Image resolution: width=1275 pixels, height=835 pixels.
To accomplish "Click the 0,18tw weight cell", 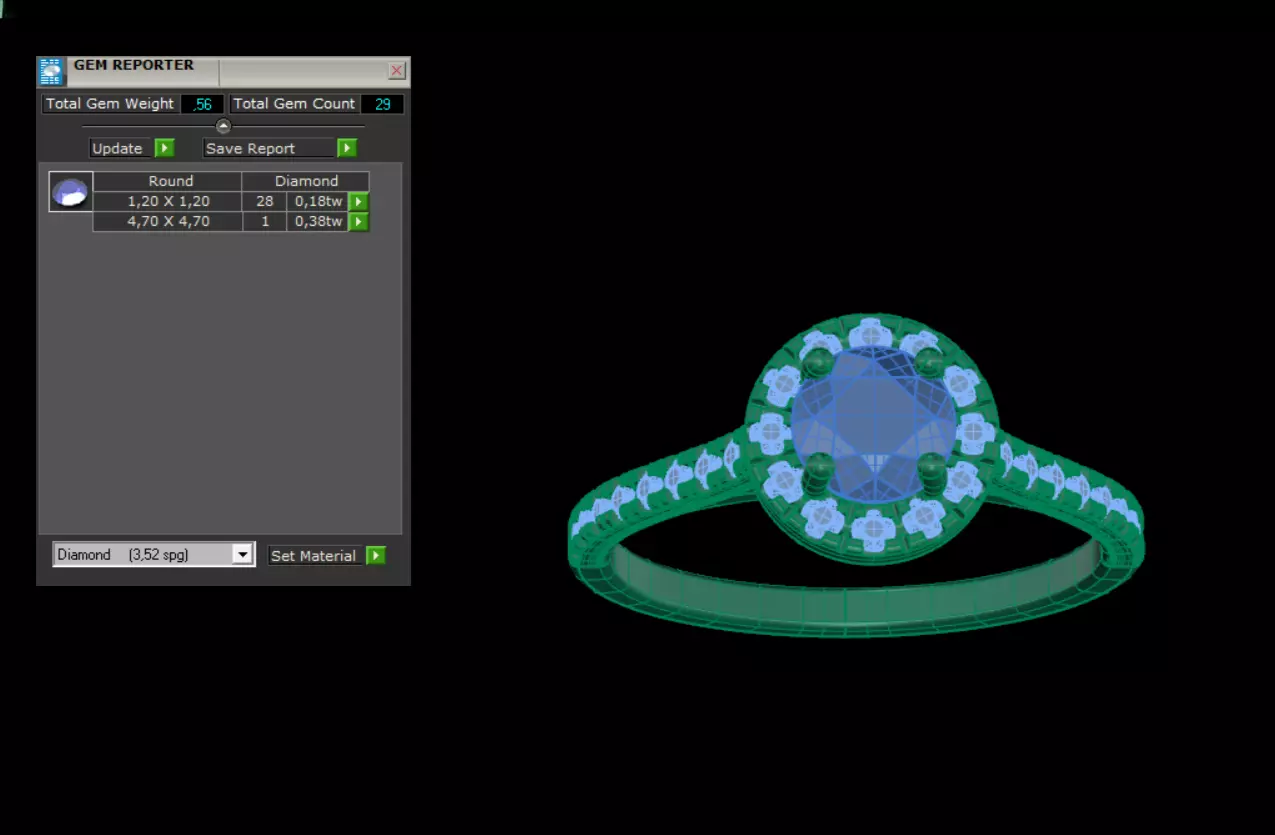I will point(318,201).
